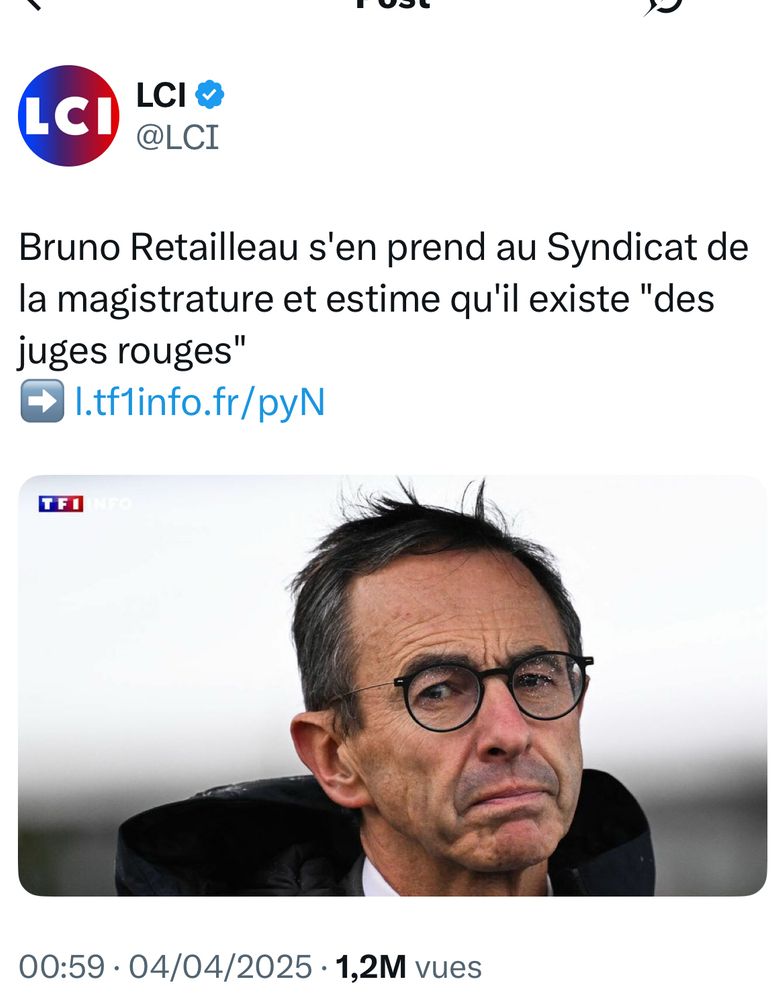This screenshot has width=780, height=1000.
Task: Tap the name Bruno Retailleau in the post text
Action: click(x=160, y=247)
